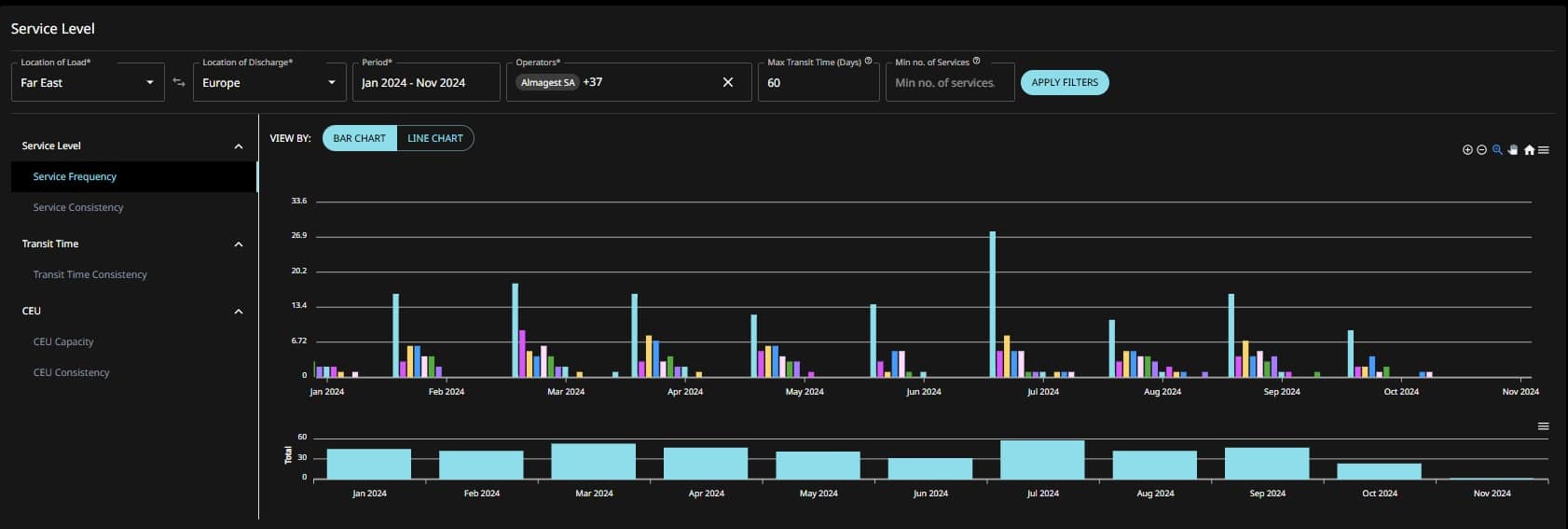This screenshot has width=1568, height=529.
Task: Collapse the CEU sidebar section
Action: [239, 312]
